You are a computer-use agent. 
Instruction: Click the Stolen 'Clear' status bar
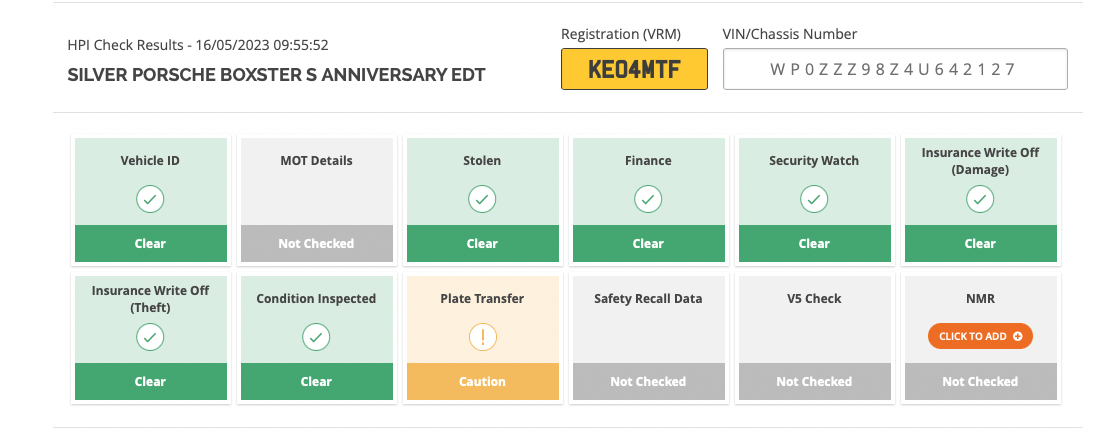[x=482, y=243]
